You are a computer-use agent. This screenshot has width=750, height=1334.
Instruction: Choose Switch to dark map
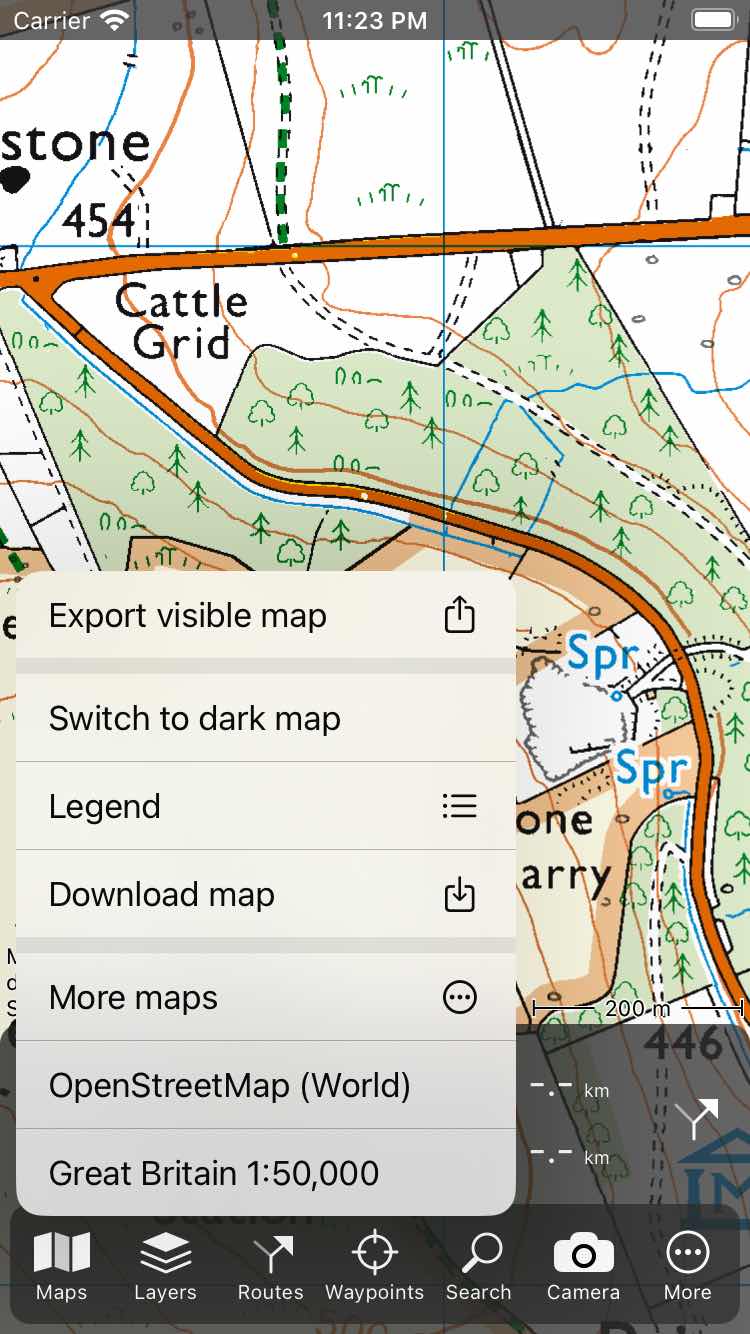(266, 718)
